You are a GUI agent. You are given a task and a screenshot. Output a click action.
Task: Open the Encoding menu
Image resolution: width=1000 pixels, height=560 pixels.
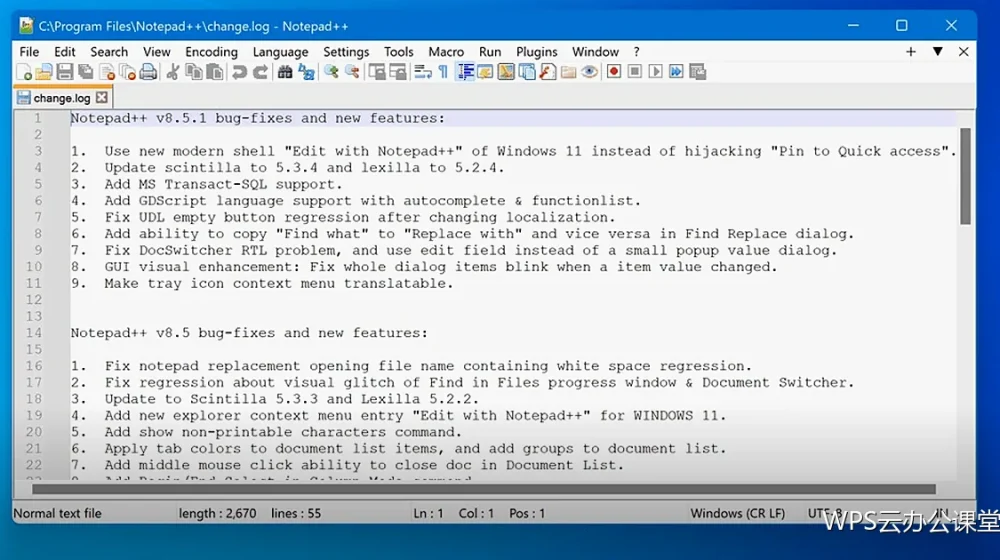point(211,52)
